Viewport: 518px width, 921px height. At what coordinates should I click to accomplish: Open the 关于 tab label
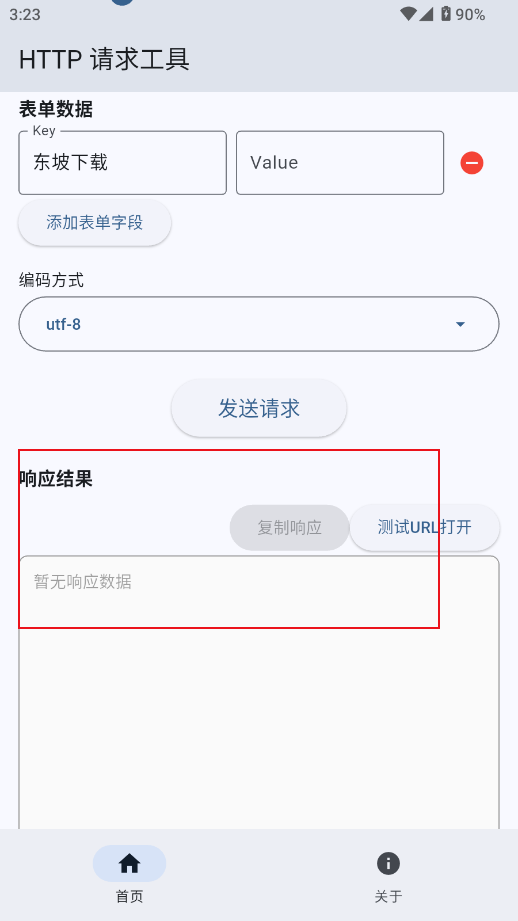point(388,896)
